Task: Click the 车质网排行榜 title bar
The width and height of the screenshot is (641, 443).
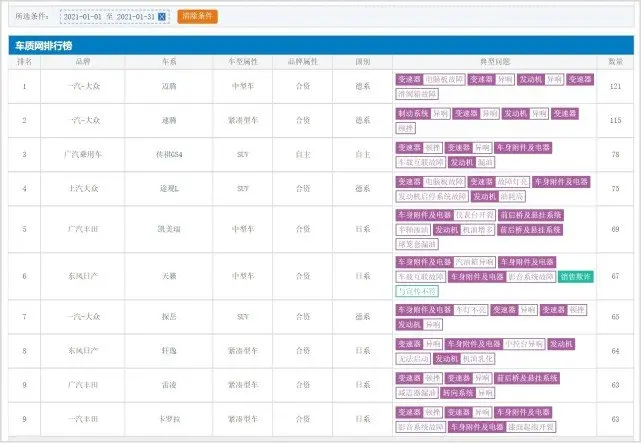Action: (x=321, y=45)
